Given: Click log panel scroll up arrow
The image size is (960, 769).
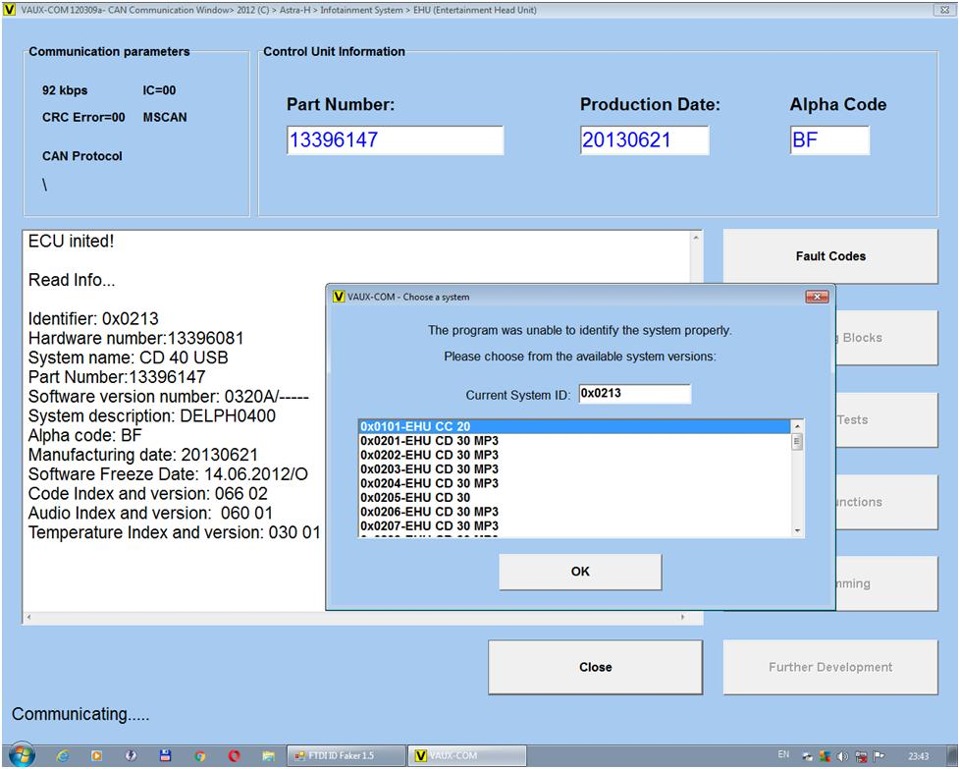Looking at the screenshot, I should click(696, 238).
